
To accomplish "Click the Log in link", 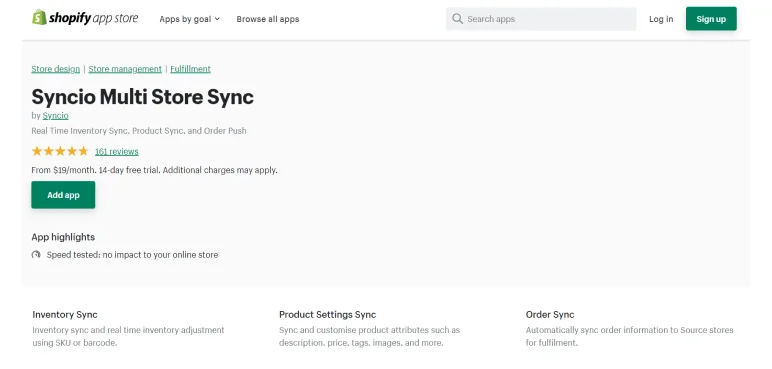I will [661, 19].
